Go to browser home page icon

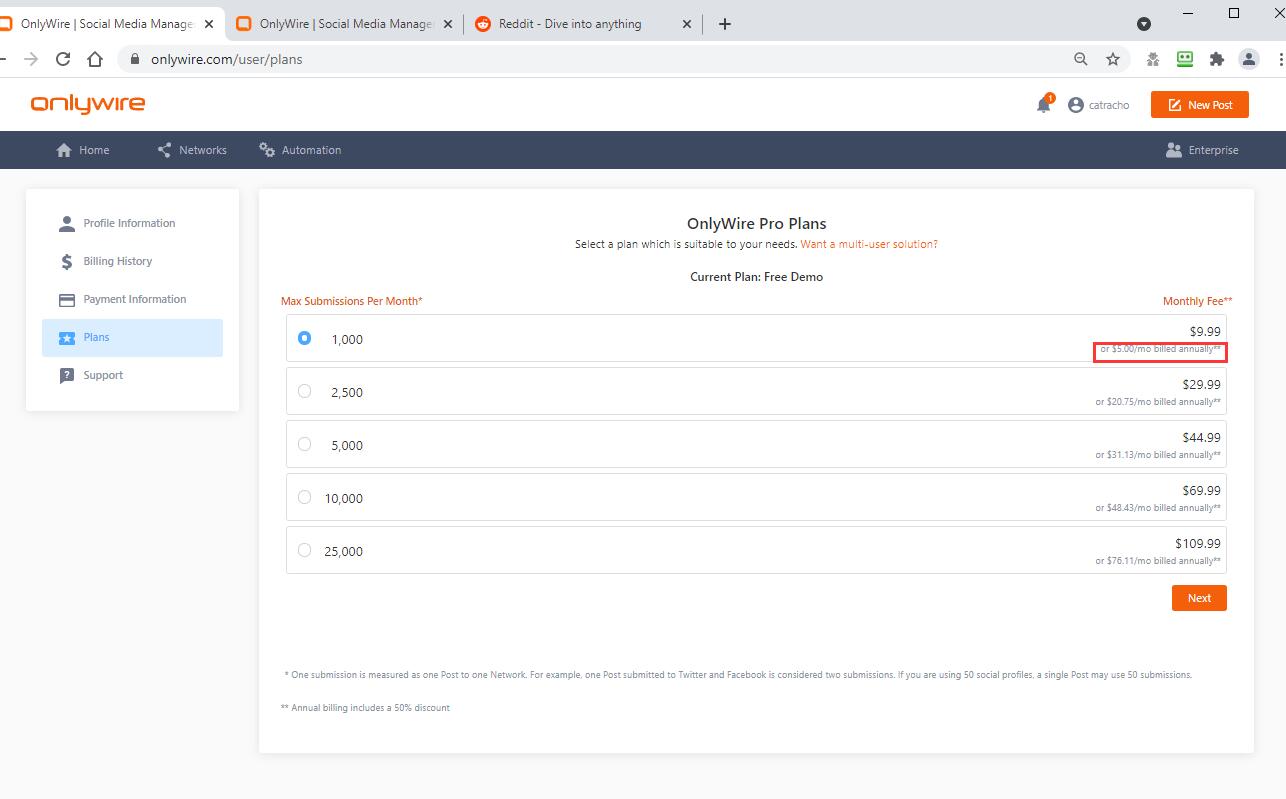click(x=95, y=59)
